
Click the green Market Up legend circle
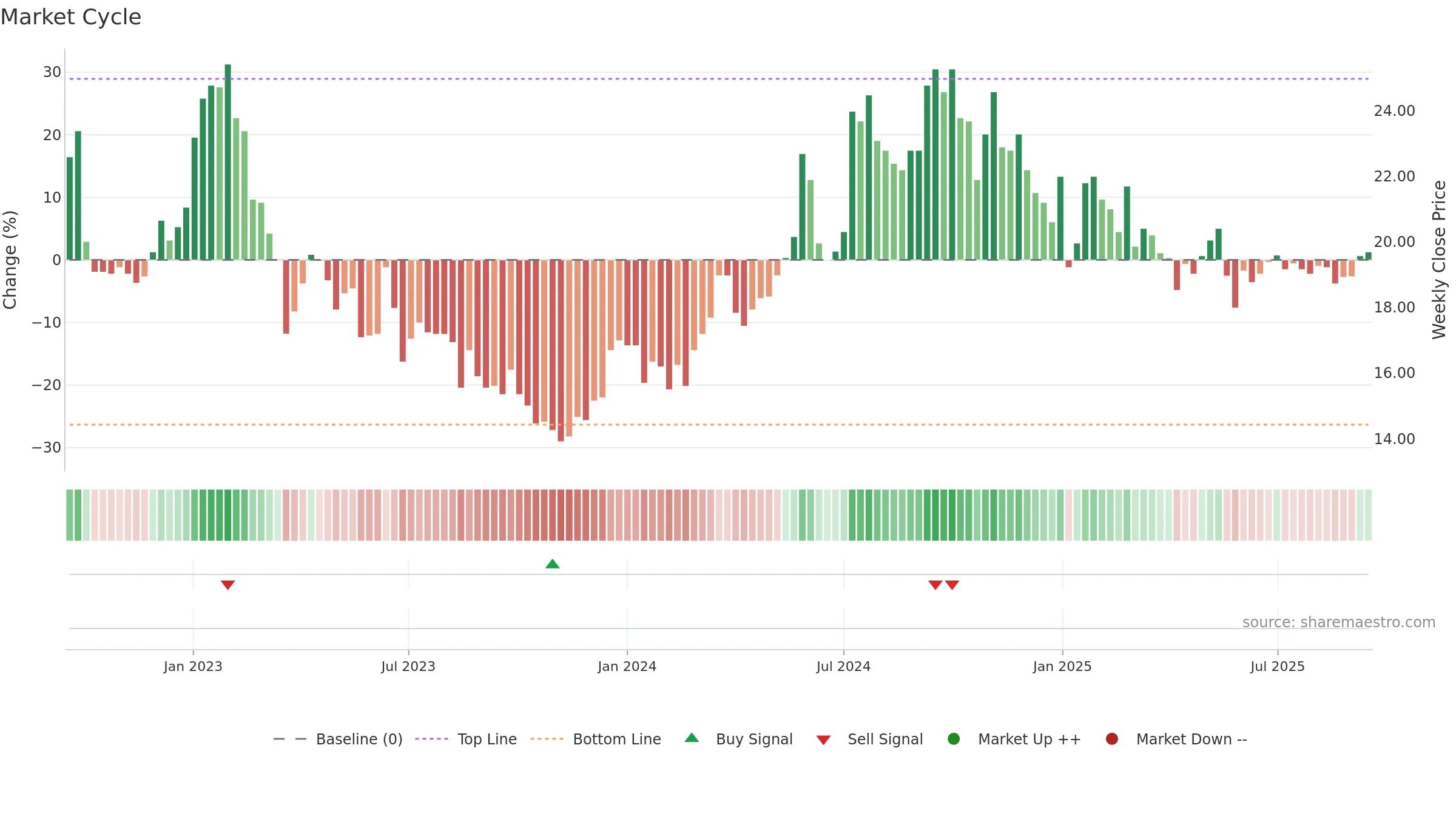[954, 739]
